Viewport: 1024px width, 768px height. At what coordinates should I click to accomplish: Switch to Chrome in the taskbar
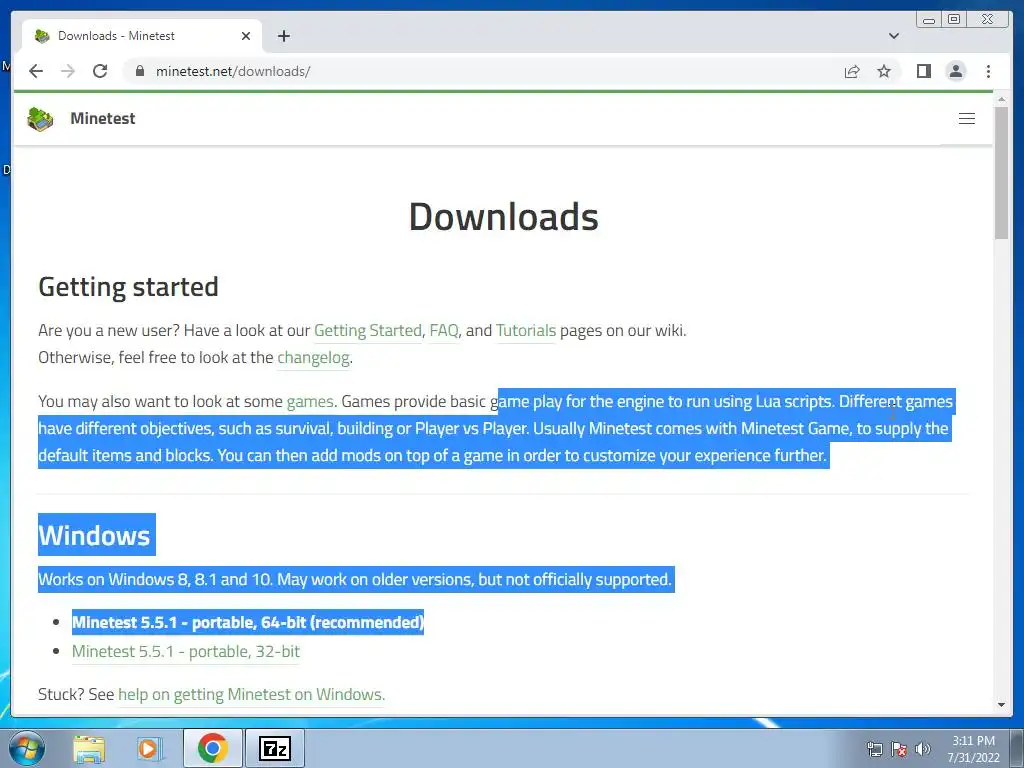click(212, 748)
